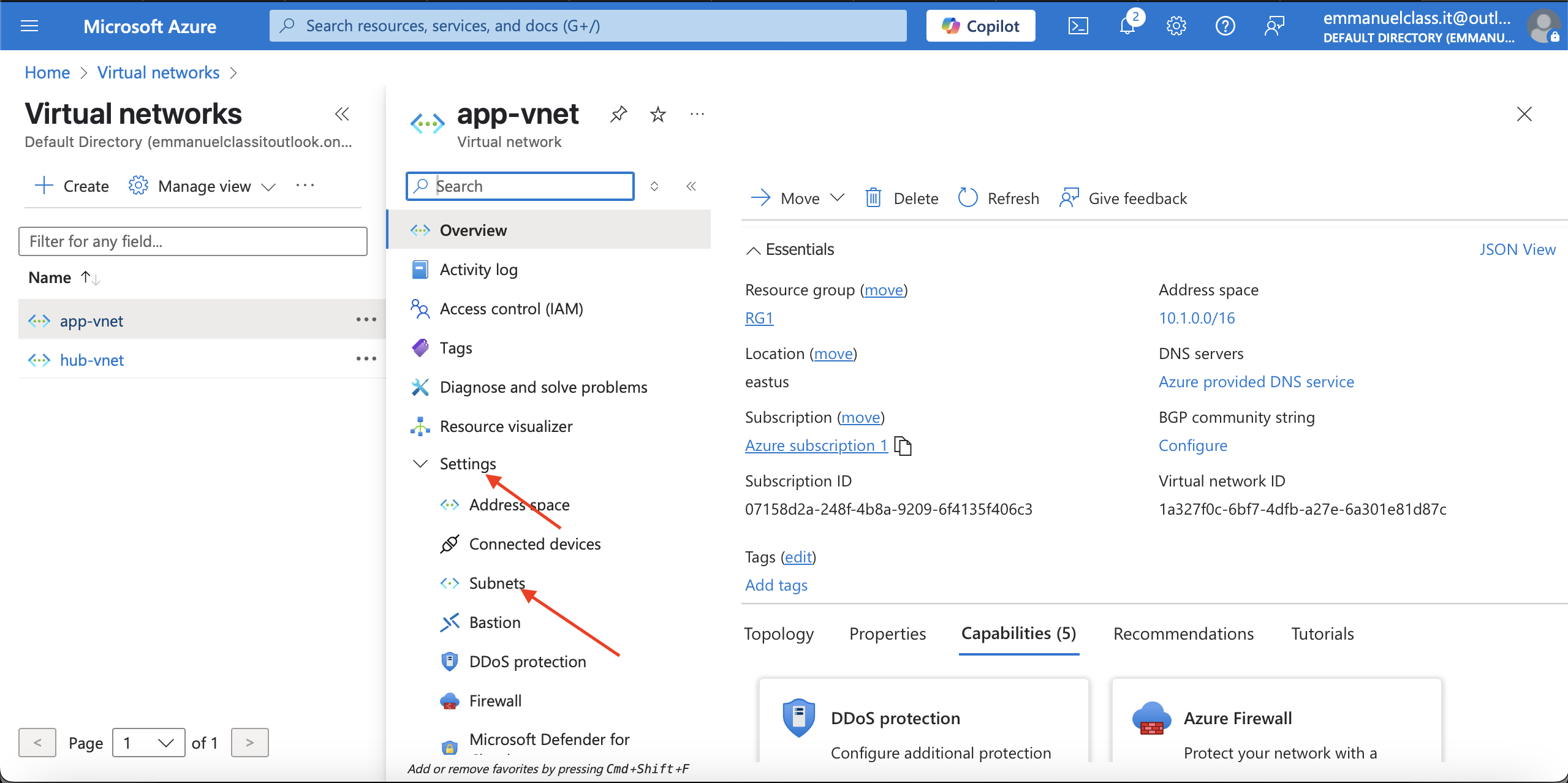Open the Help question mark menu
Screen dimensions: 1568x783
(1225, 26)
